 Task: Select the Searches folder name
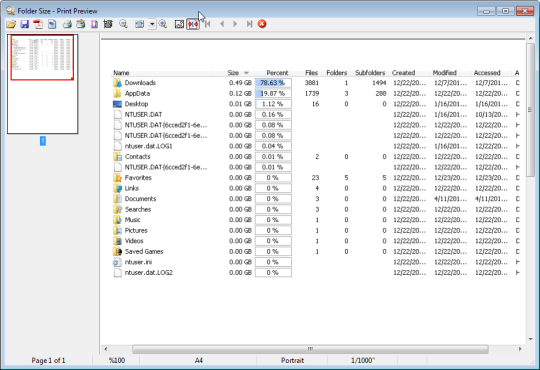pyautogui.click(x=138, y=209)
